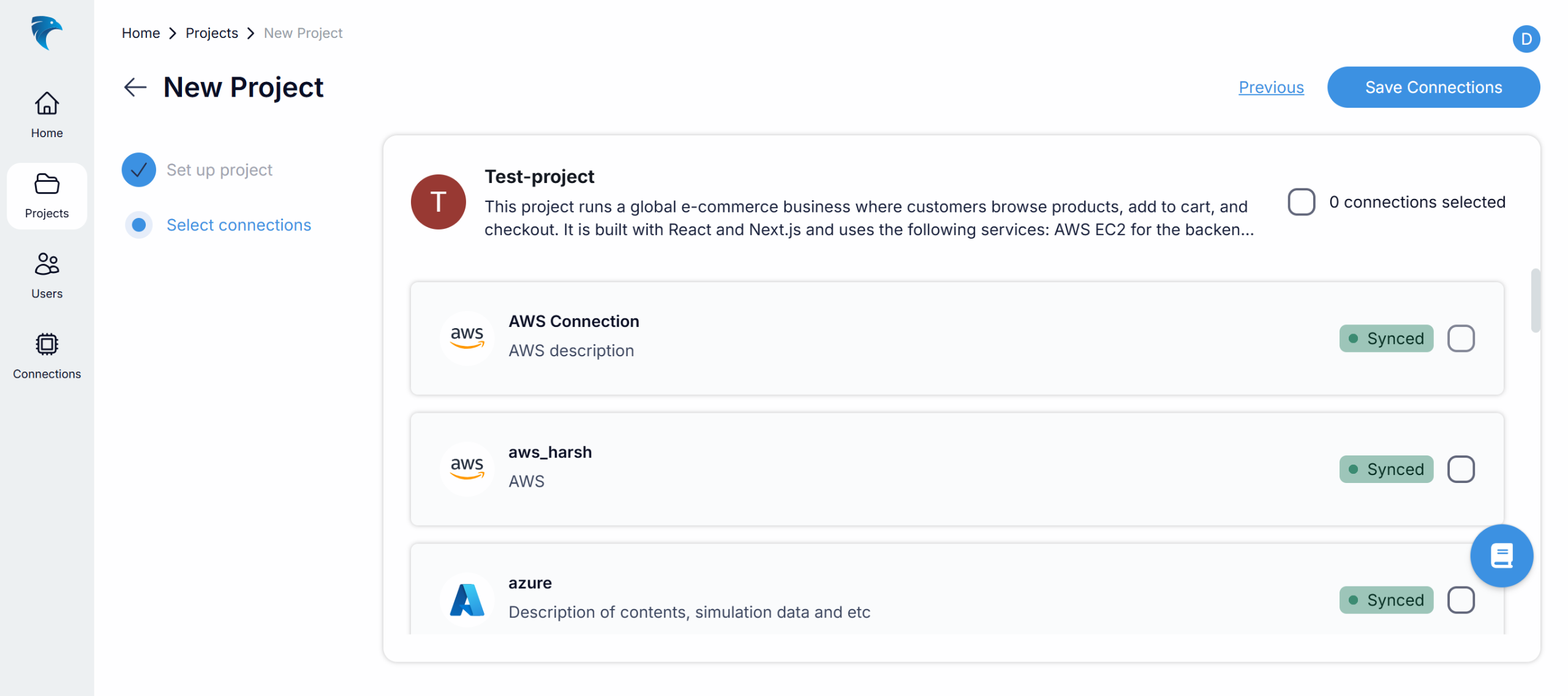Check the azure connection checkbox
This screenshot has height=696, width=1568.
click(x=1461, y=600)
